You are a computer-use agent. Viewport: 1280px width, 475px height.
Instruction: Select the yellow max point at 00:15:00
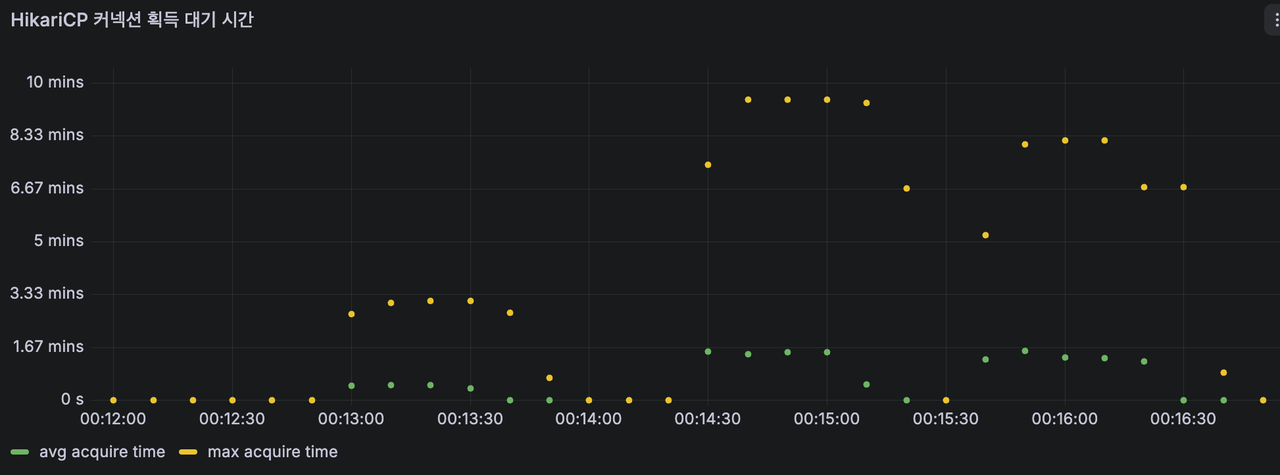pos(827,99)
